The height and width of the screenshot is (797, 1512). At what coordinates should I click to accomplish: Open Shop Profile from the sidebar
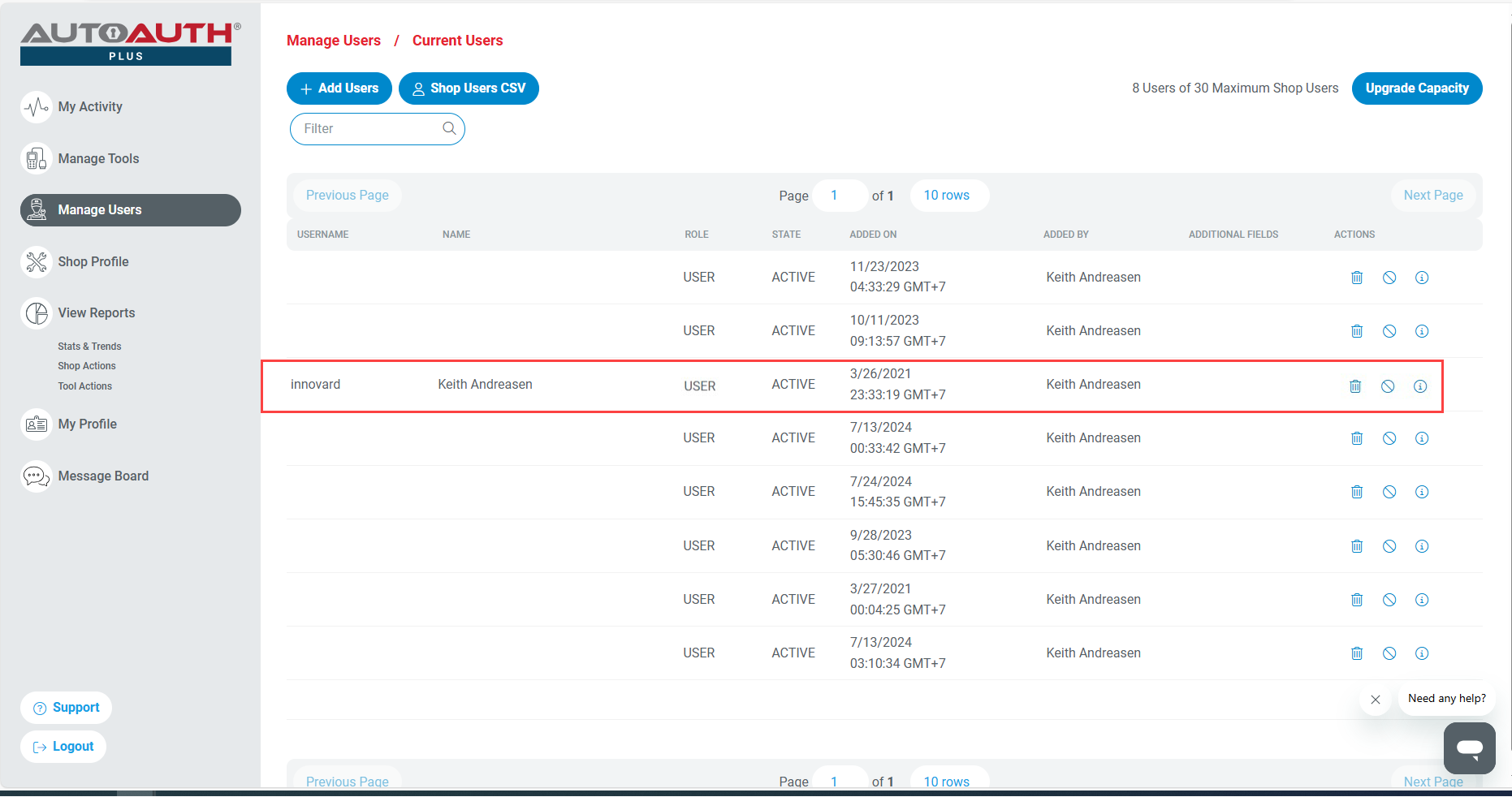(x=93, y=262)
